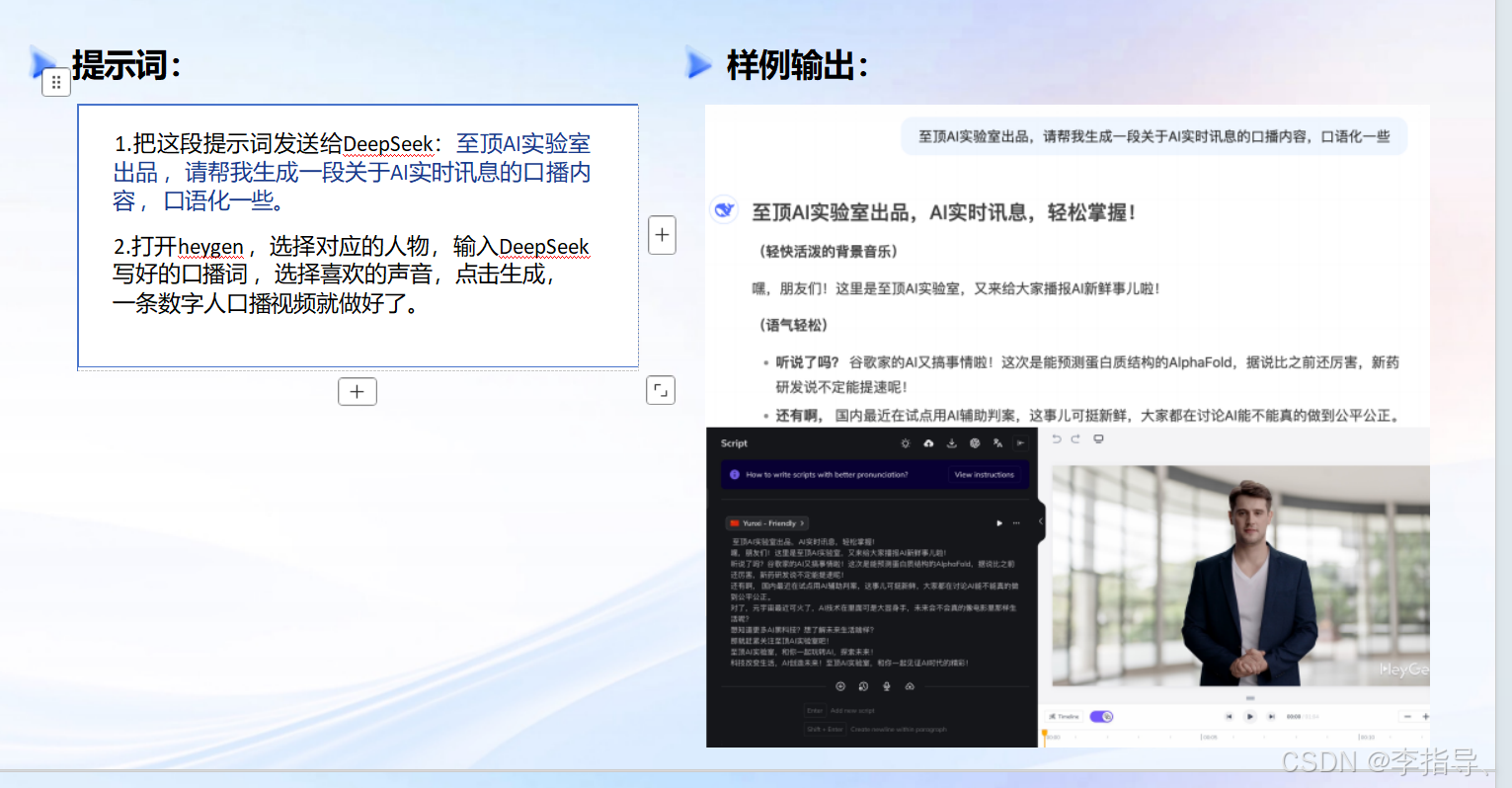Click the plus button right of the text box
1512x788 pixels.
pyautogui.click(x=662, y=235)
